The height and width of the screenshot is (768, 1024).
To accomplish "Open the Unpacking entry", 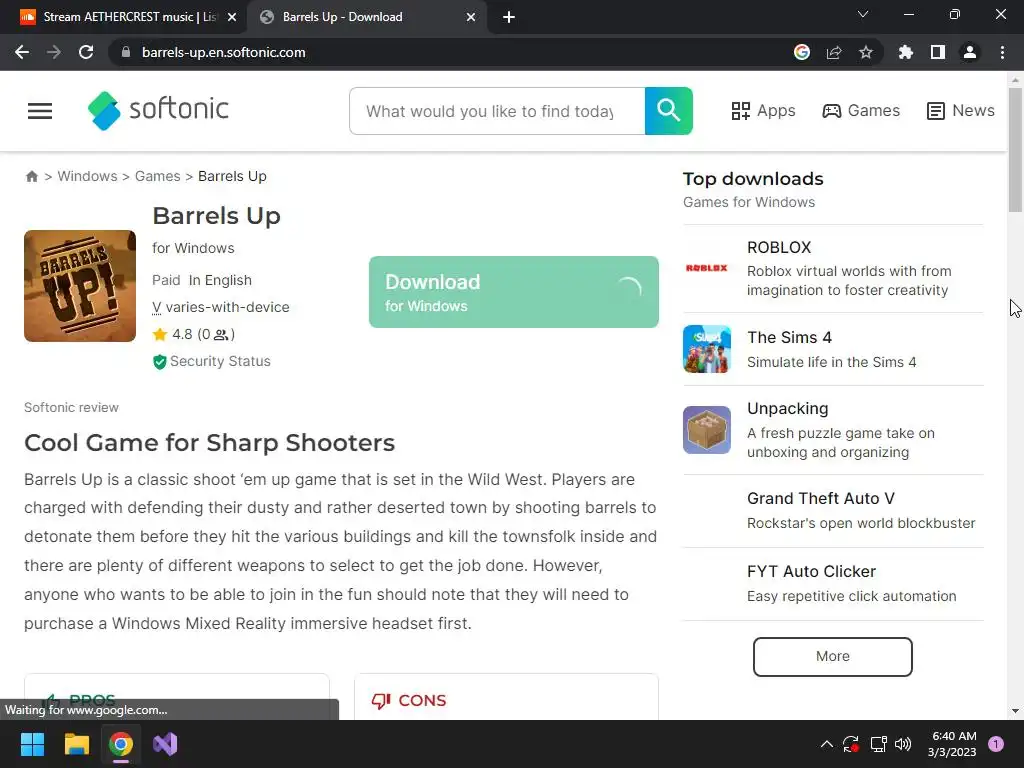I will [833, 430].
